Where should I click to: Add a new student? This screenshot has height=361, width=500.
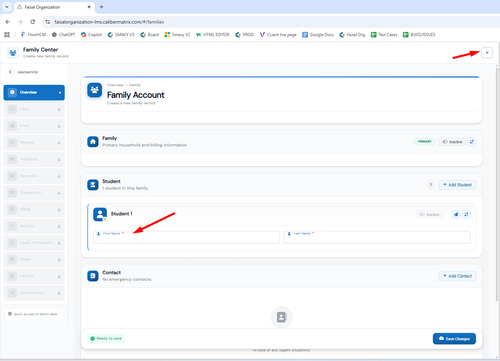coord(457,185)
